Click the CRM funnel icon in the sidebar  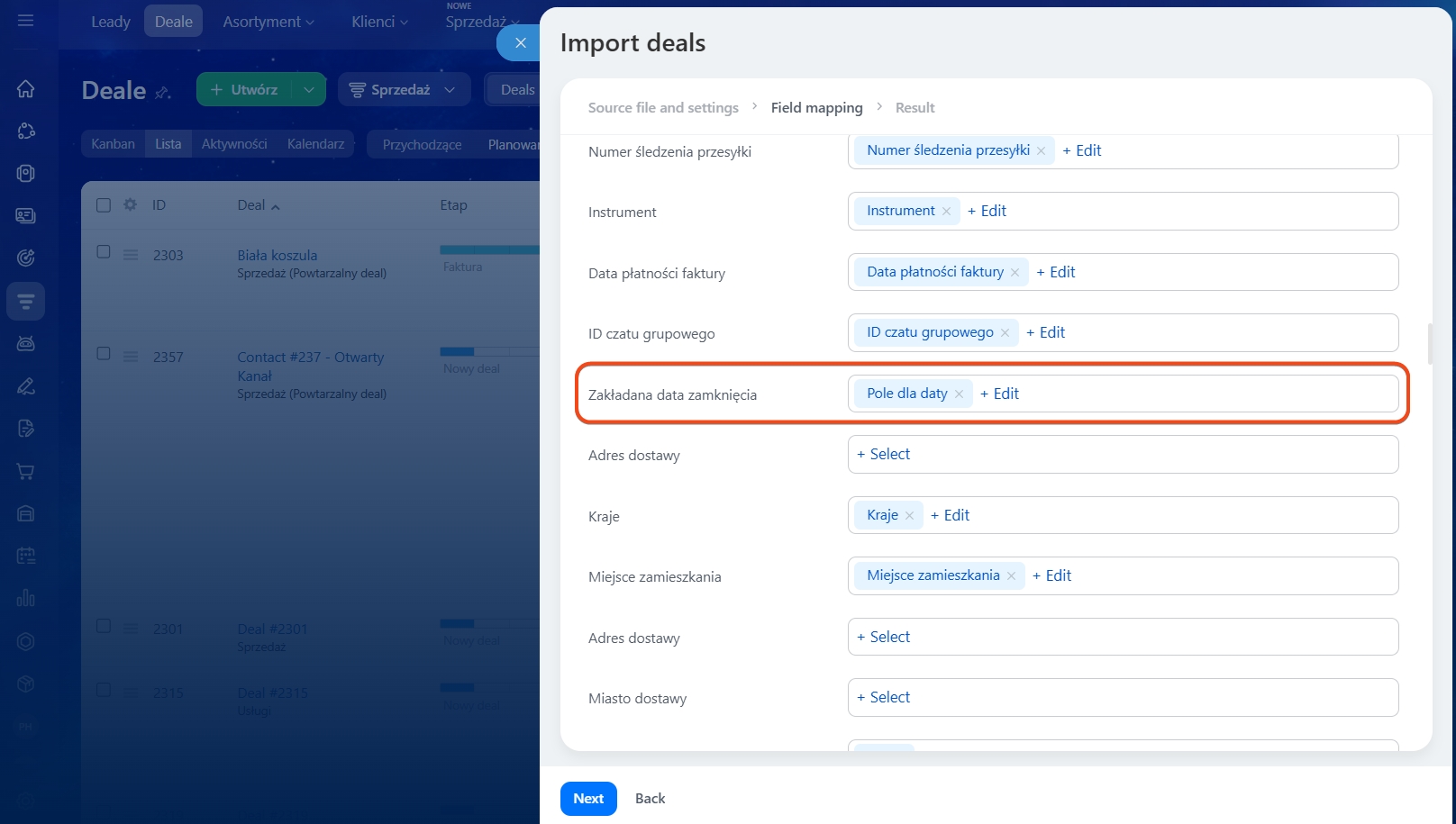click(x=25, y=301)
